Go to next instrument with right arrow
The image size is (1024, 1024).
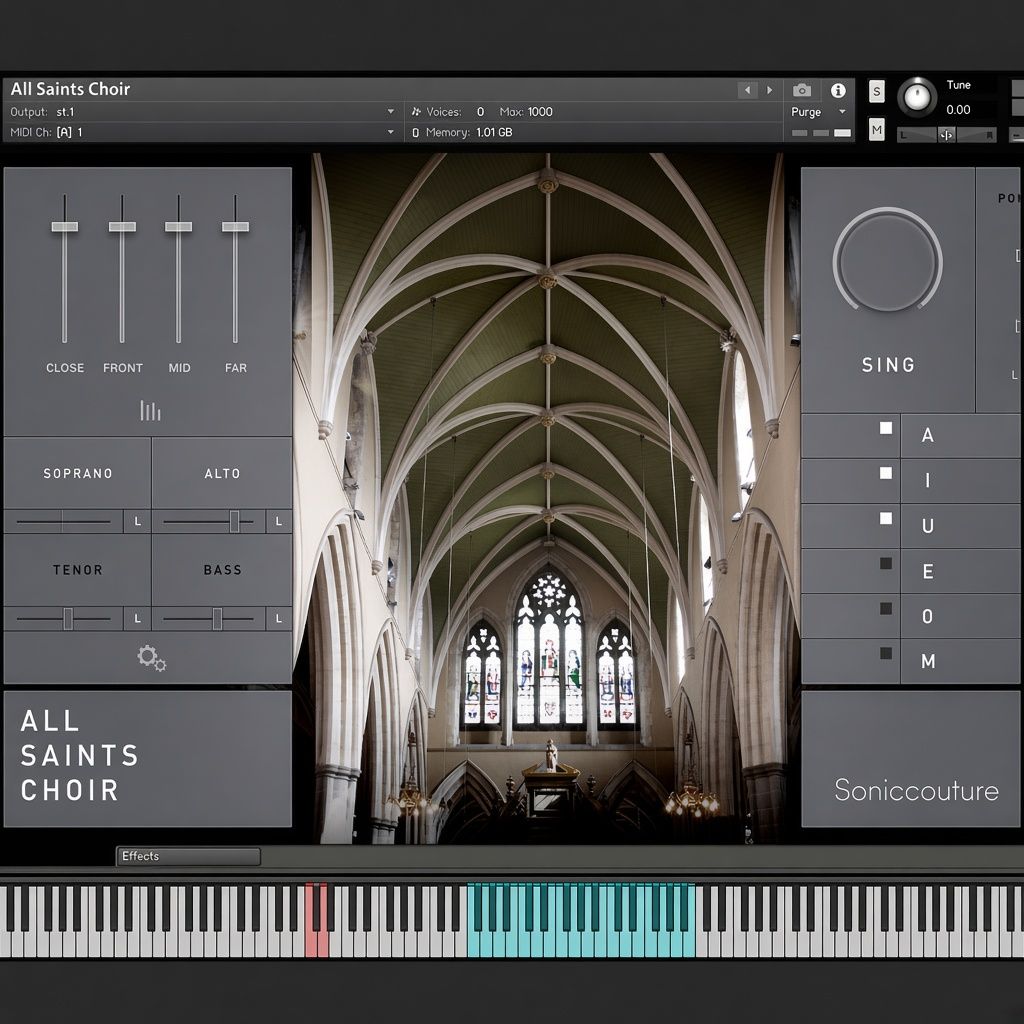[769, 90]
